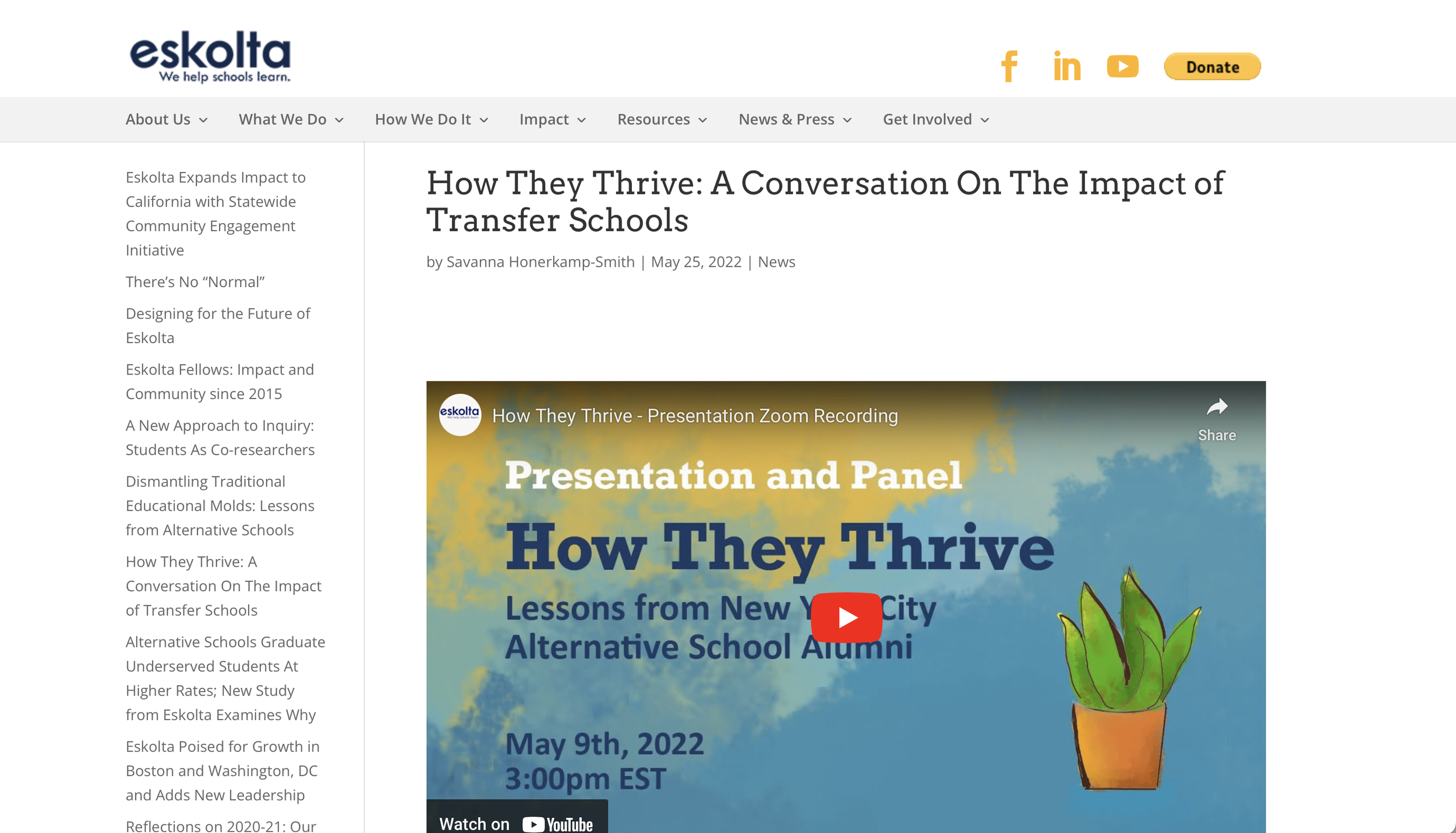Open the Resources menu item
The width and height of the screenshot is (1456, 833).
[x=662, y=119]
